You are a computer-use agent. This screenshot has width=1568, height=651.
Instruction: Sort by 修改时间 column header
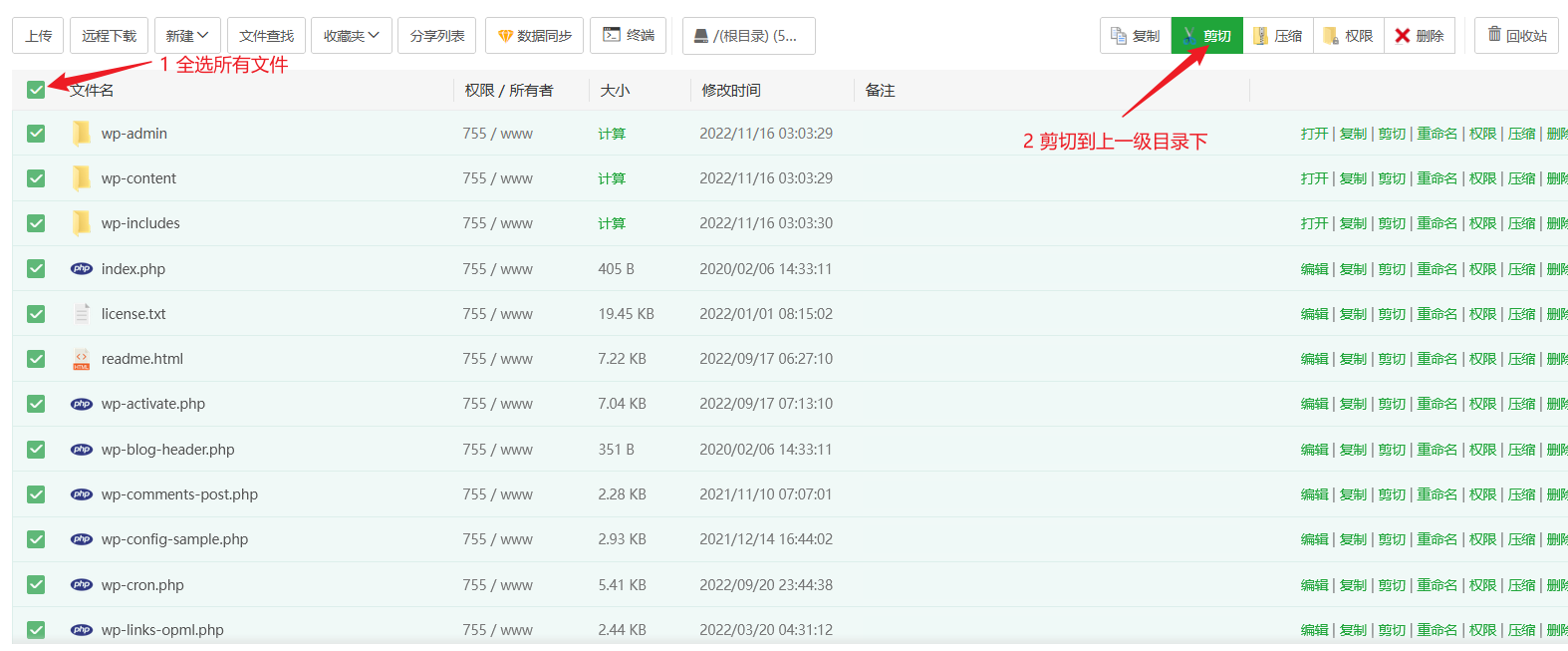coord(731,91)
